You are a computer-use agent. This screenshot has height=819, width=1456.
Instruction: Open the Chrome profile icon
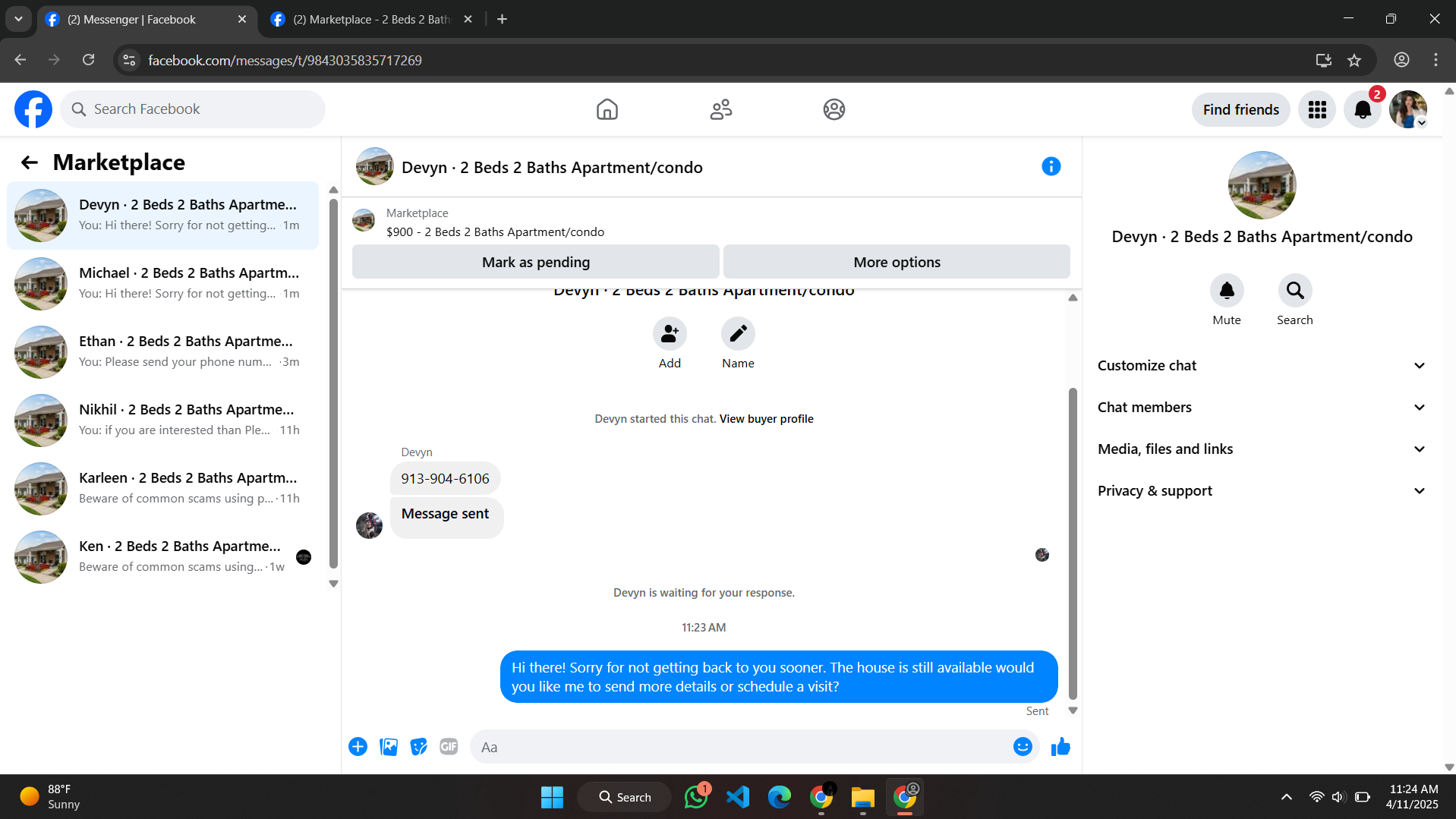coord(1401,60)
